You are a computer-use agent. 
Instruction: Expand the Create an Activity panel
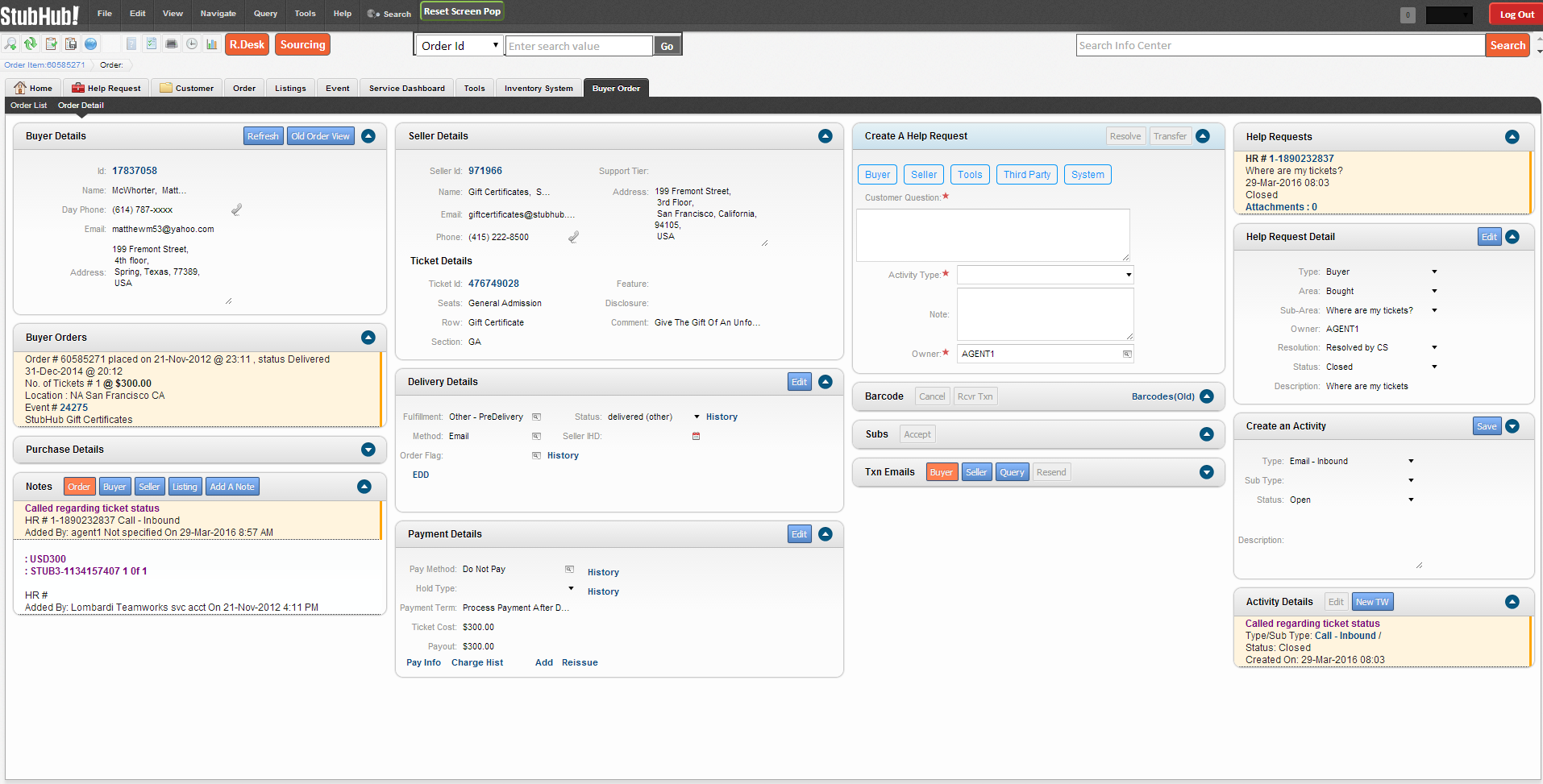(x=1512, y=426)
